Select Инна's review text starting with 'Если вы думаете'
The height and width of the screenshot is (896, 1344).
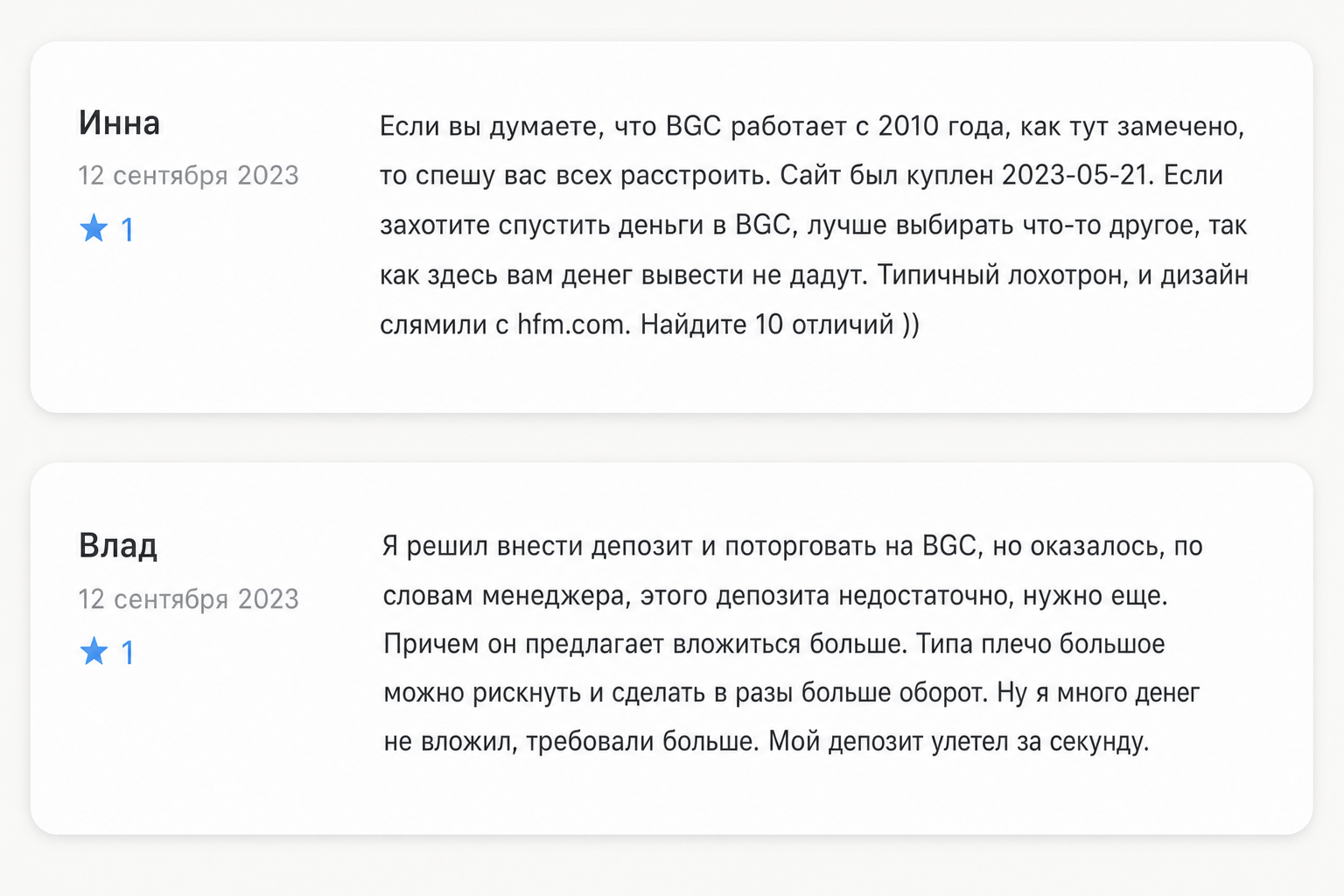pos(814,225)
